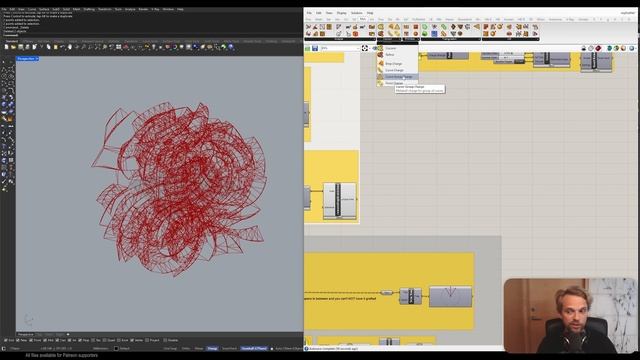Click the Paste clipboard icon in Rhino toolbar
This screenshot has width=640, height=360.
[x=56, y=47]
